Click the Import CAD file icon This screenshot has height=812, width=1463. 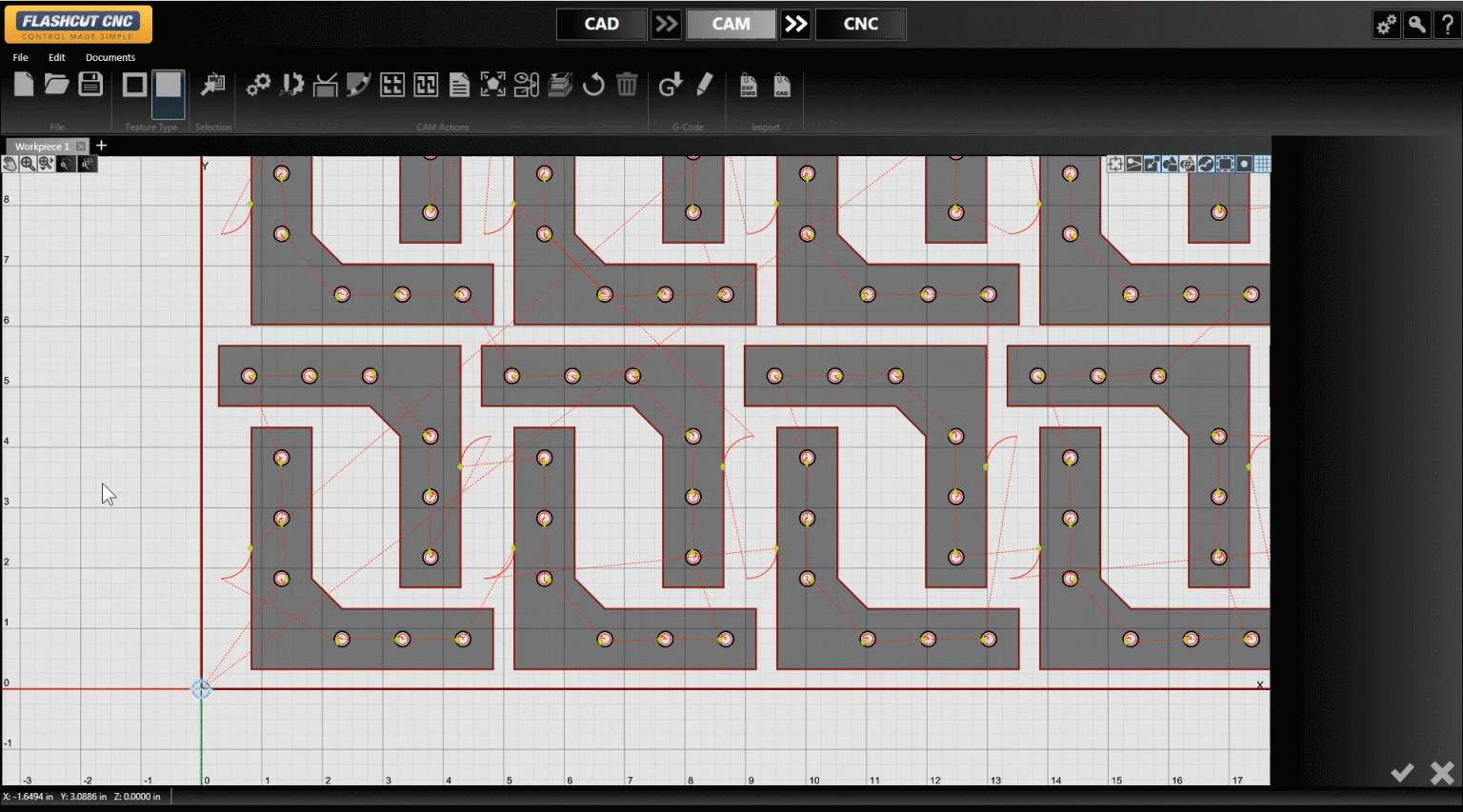(x=782, y=85)
